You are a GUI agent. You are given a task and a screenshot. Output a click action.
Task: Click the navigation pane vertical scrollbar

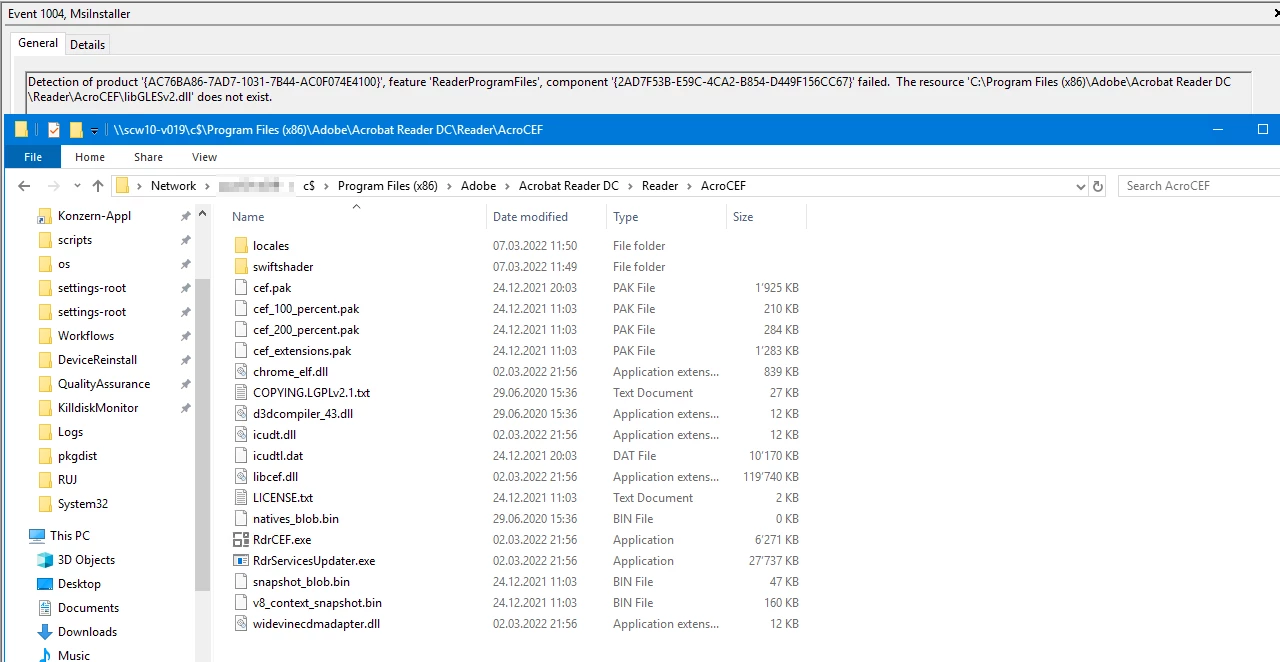click(x=203, y=434)
